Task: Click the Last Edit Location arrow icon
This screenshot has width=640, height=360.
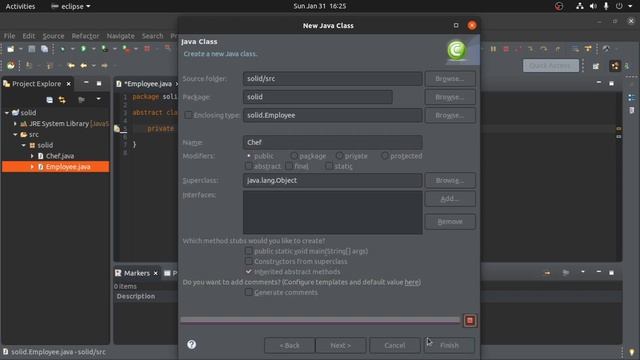Action: (71, 65)
